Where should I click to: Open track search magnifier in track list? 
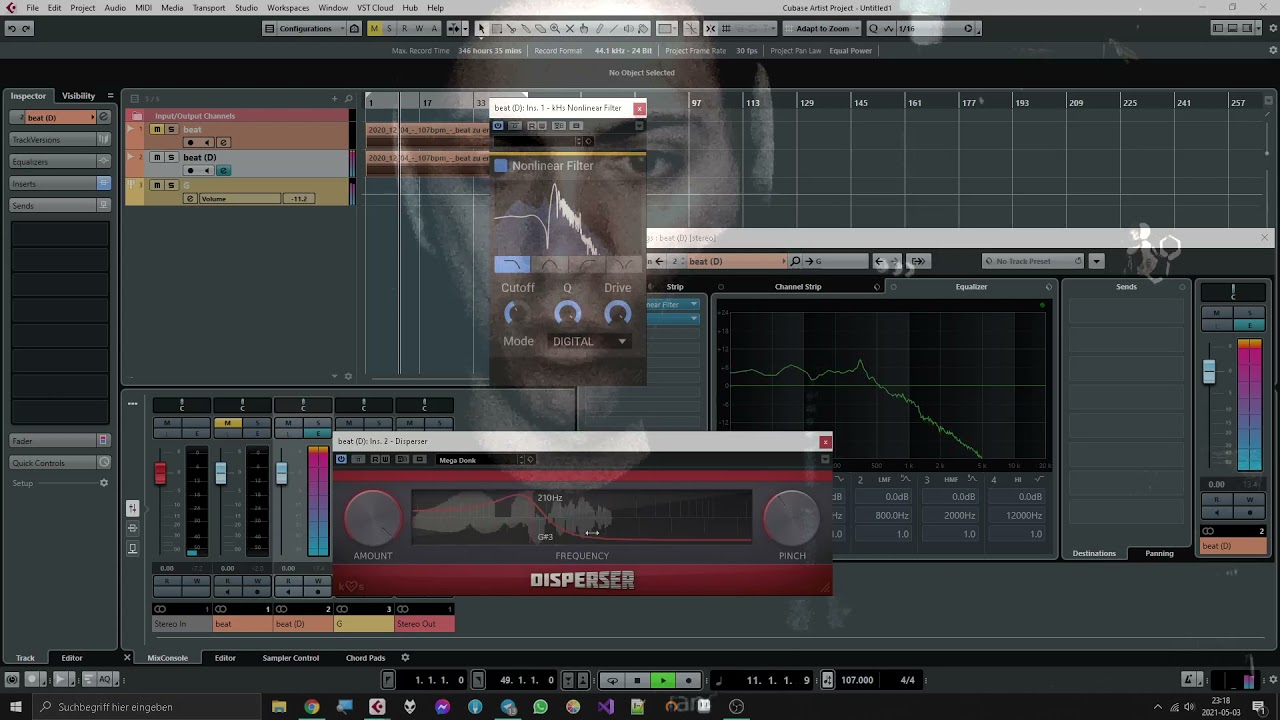348,98
